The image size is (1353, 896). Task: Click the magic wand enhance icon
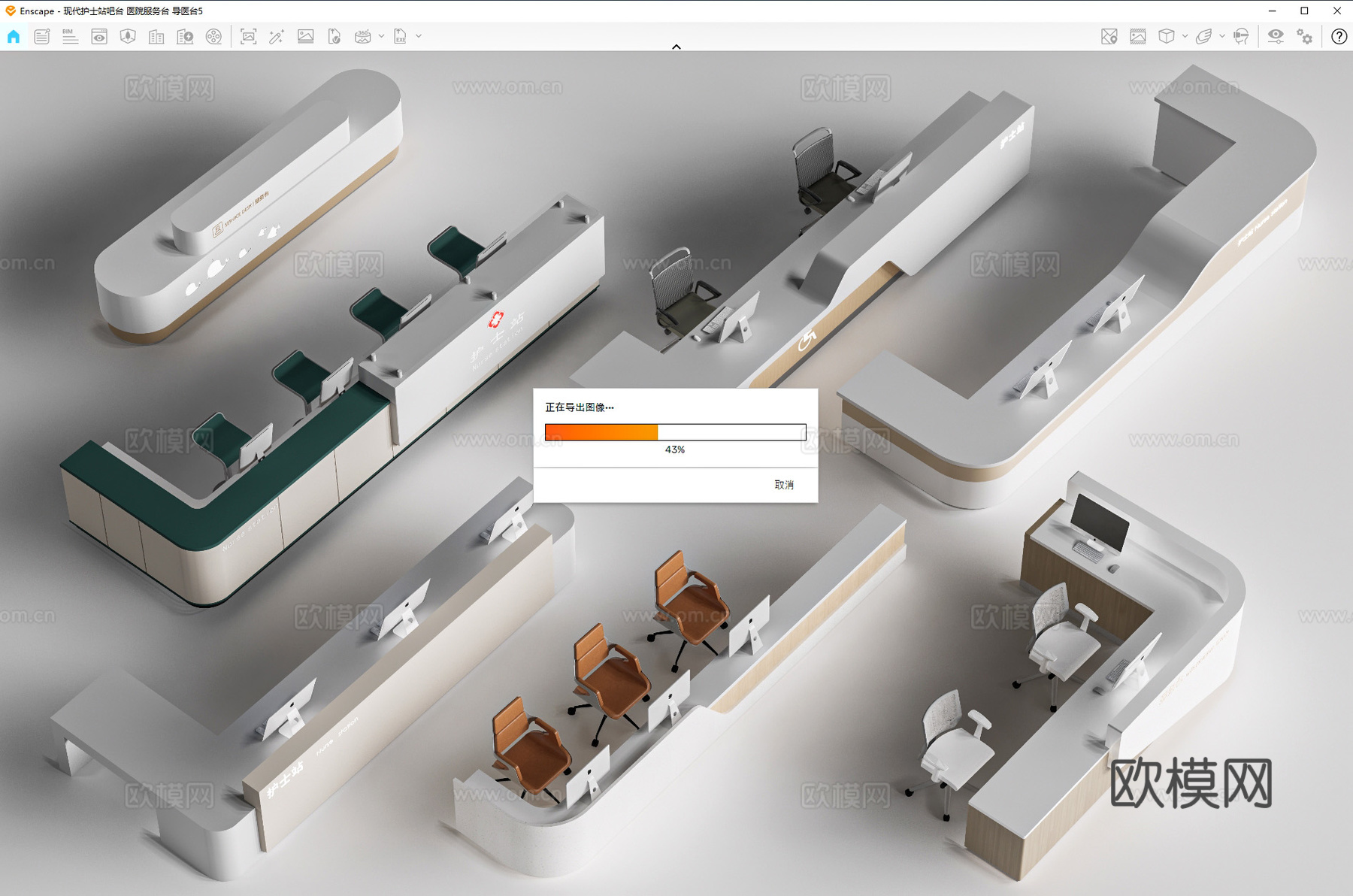277,36
